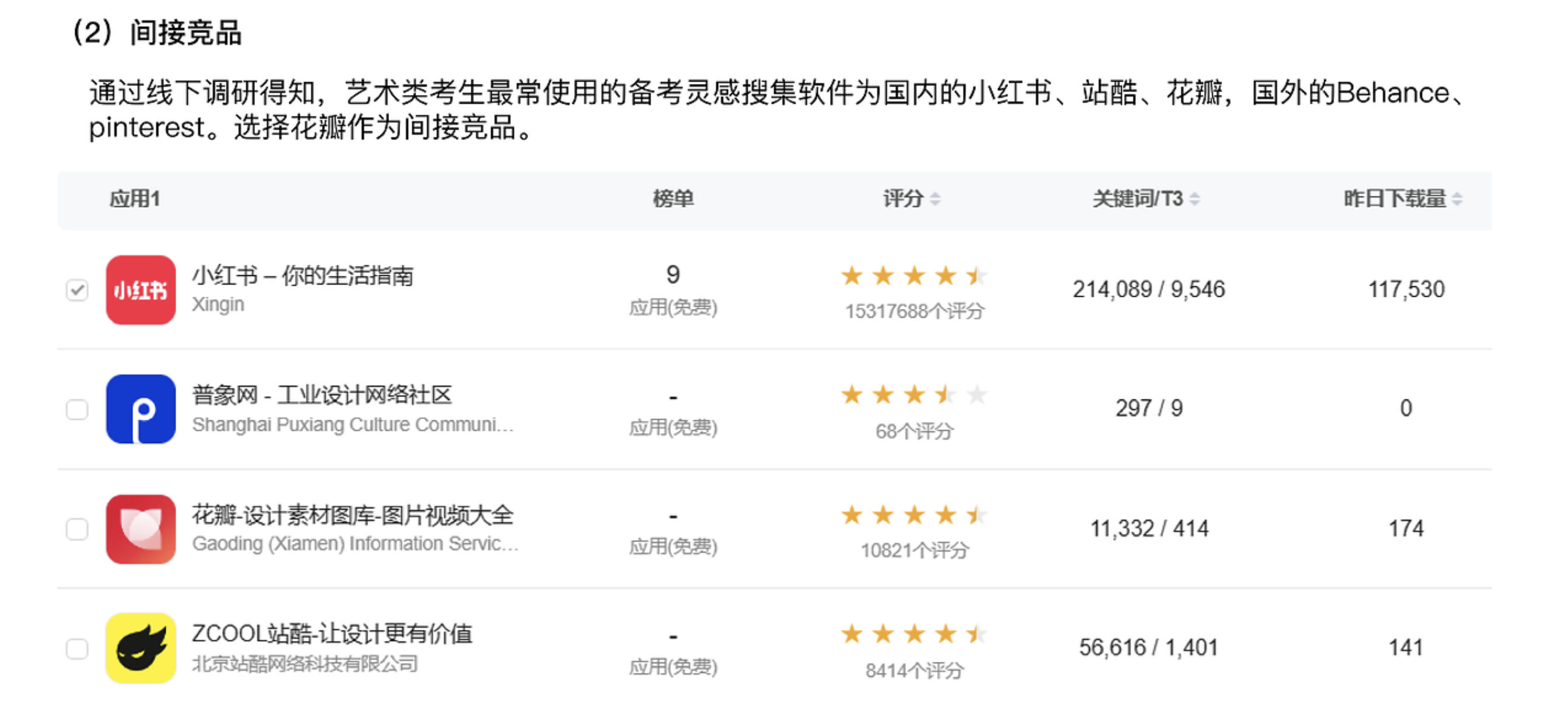The image size is (1568, 702).
Task: Tick the 花瓣 row checkbox
Action: [x=78, y=529]
